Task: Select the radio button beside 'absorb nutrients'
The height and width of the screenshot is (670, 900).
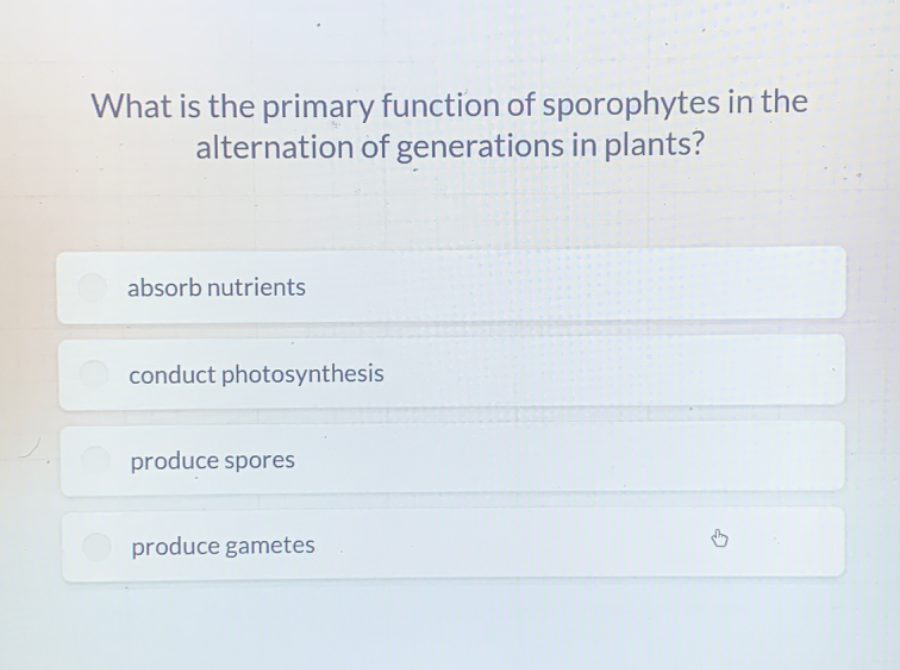Action: coord(94,287)
